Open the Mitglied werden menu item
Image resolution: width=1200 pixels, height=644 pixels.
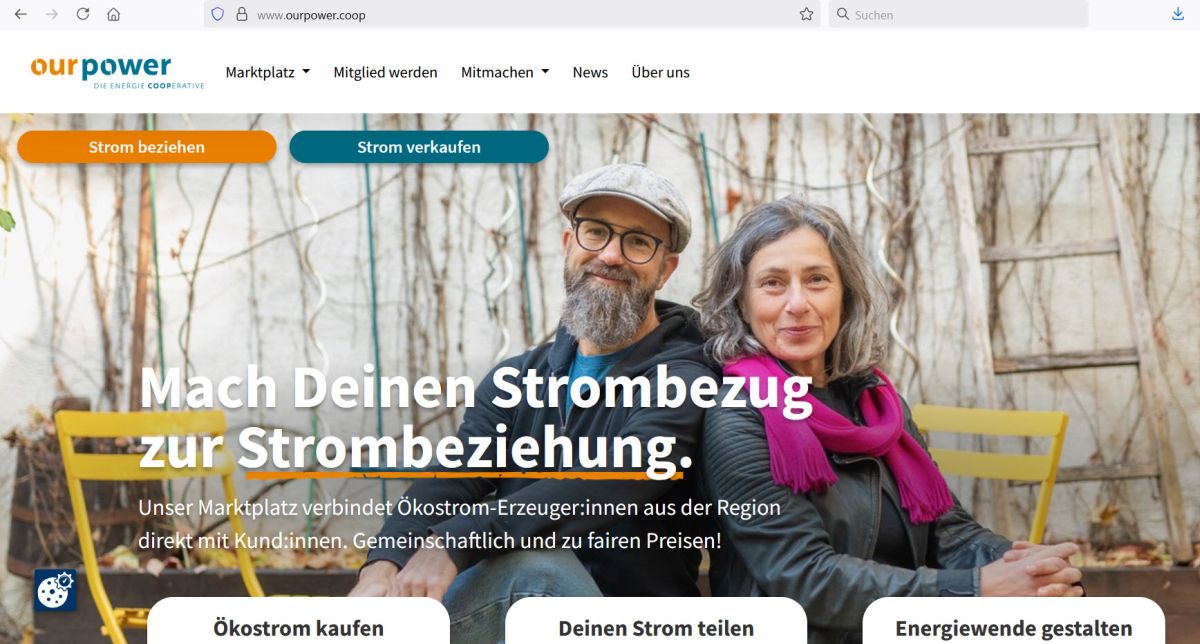(x=385, y=72)
